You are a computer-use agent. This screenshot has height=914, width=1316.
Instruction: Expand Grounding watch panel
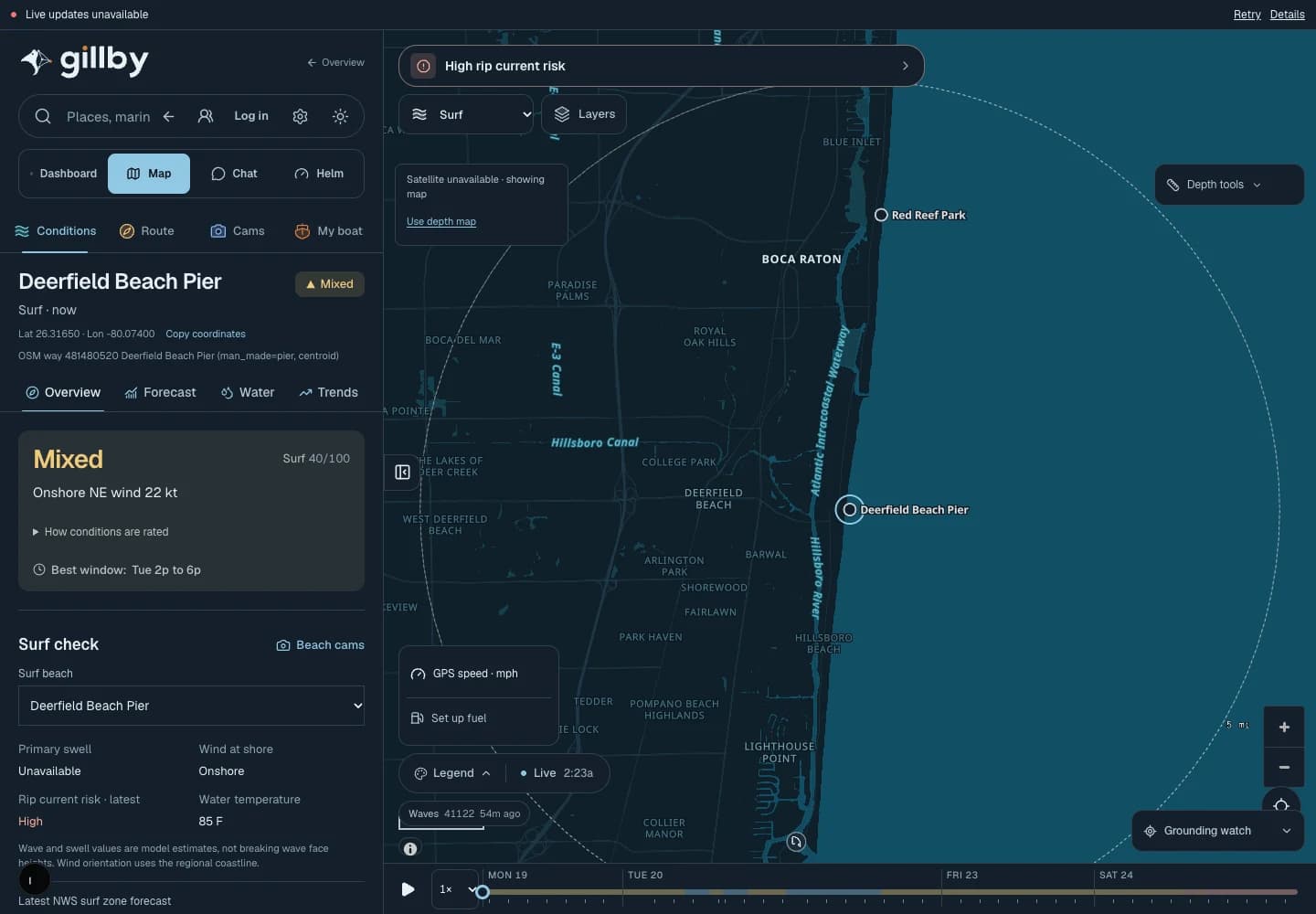pos(1218,831)
